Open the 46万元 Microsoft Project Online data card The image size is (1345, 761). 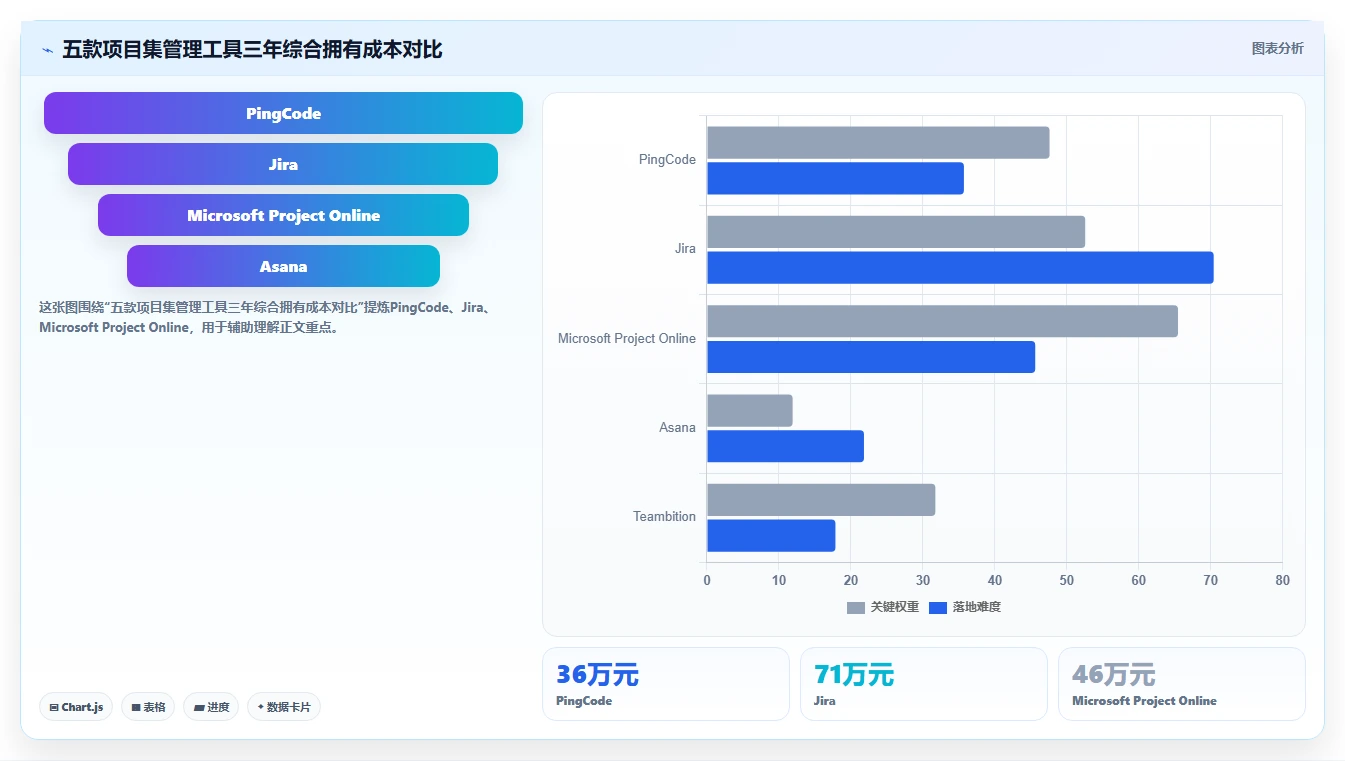pyautogui.click(x=1182, y=684)
